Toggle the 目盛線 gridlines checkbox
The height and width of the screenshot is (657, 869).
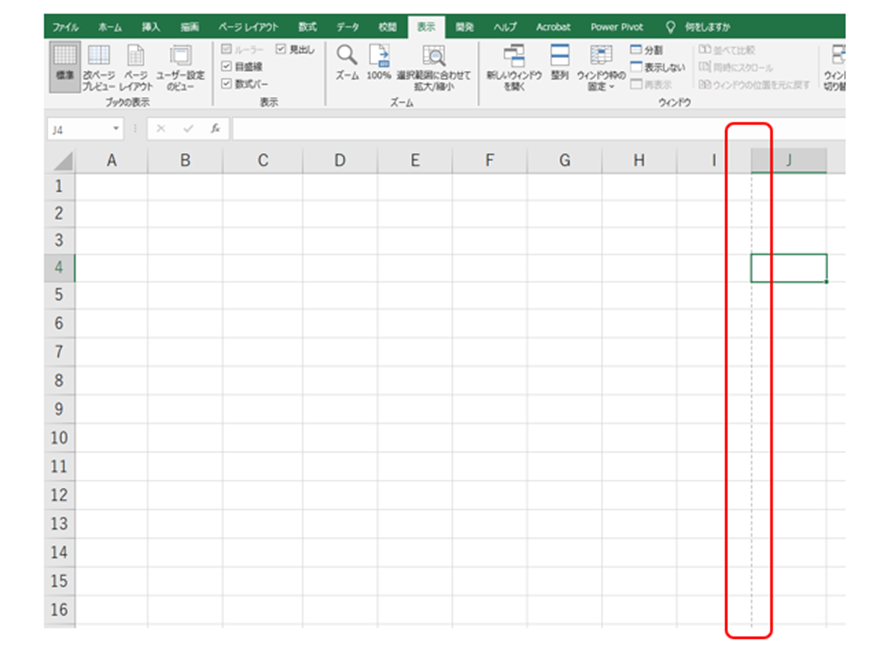[x=227, y=67]
